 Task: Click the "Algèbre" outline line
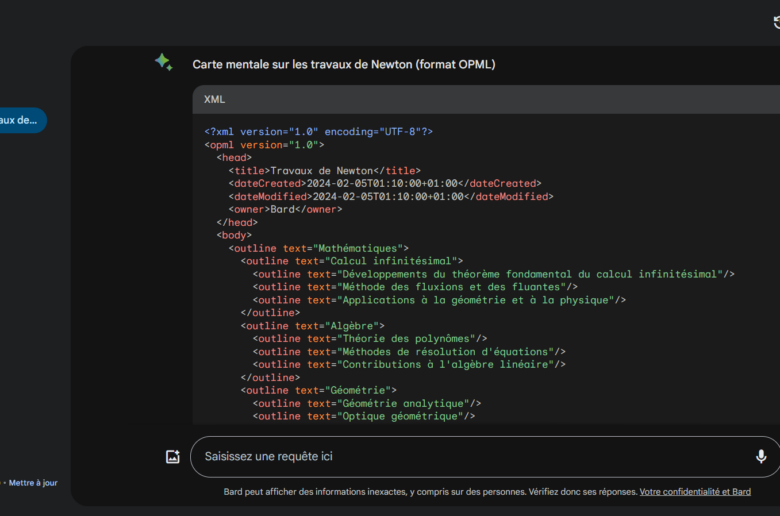click(312, 326)
